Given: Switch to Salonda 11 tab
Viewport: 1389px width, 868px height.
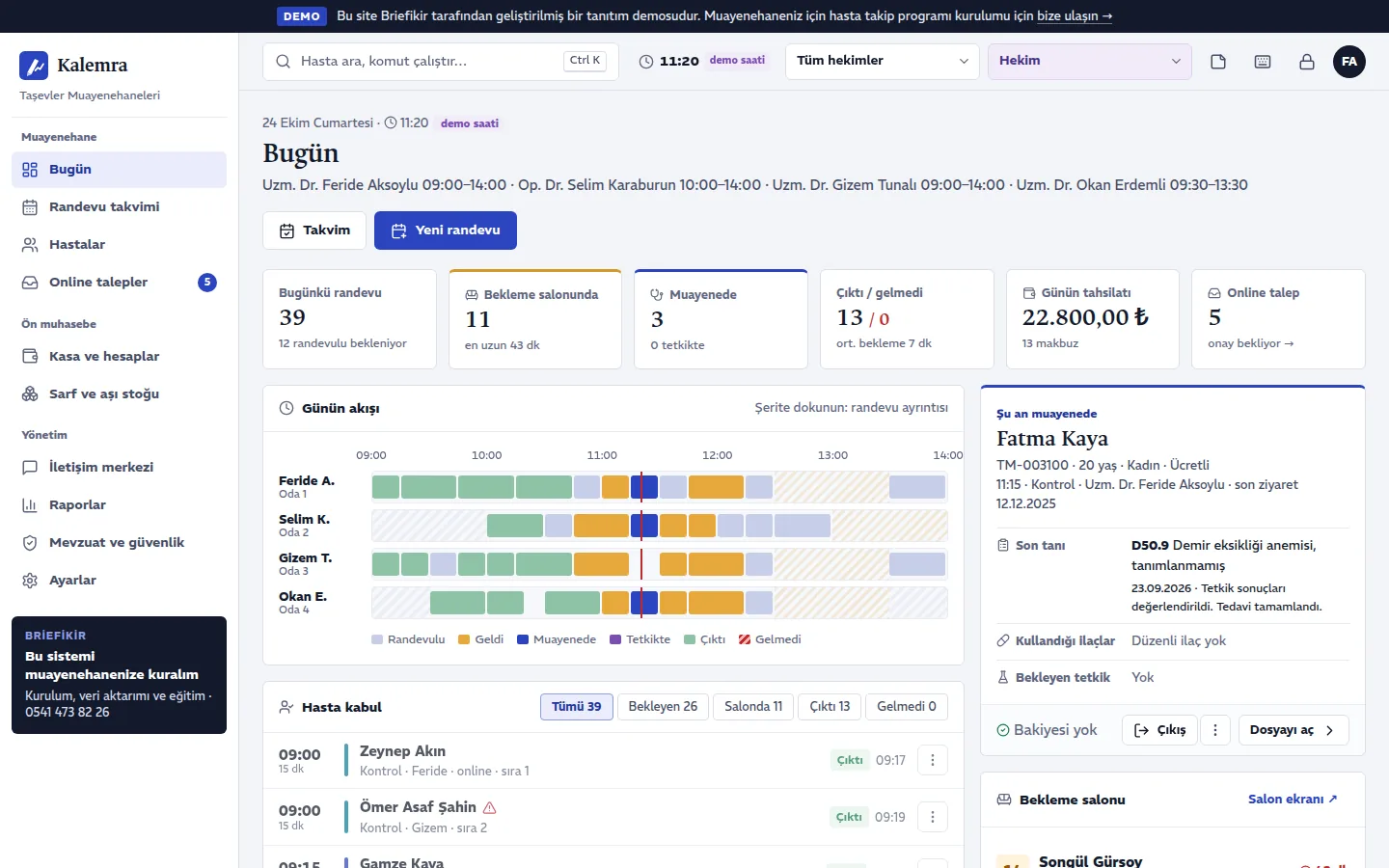Looking at the screenshot, I should click(753, 707).
